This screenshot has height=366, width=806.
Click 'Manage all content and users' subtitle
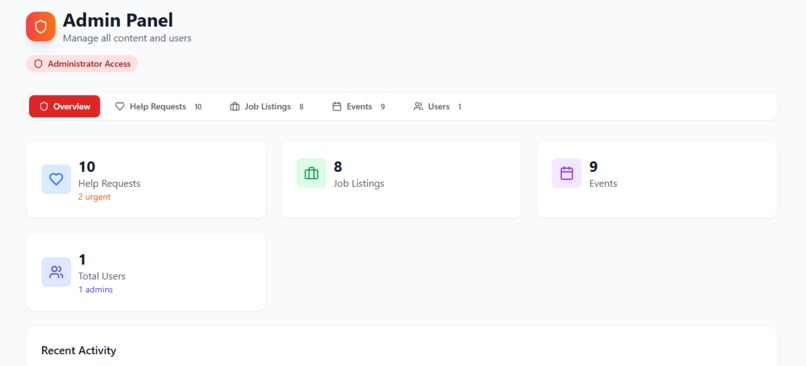[127, 38]
